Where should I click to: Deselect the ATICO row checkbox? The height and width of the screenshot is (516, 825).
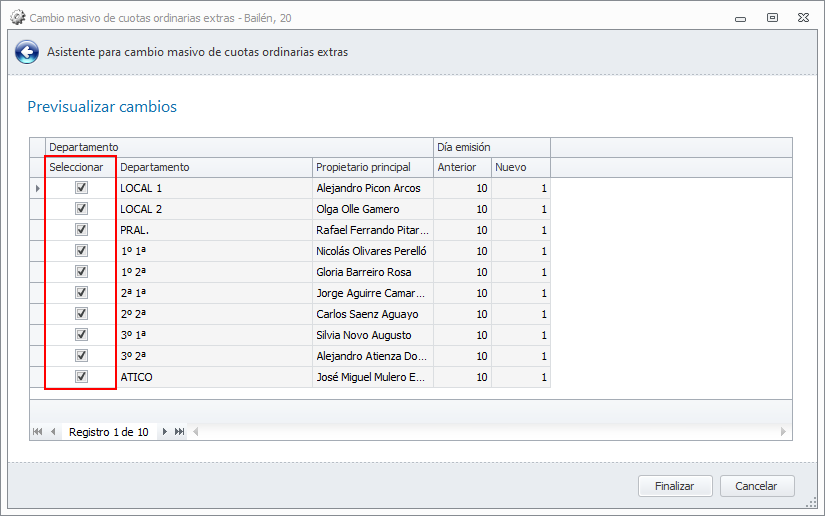[x=81, y=377]
